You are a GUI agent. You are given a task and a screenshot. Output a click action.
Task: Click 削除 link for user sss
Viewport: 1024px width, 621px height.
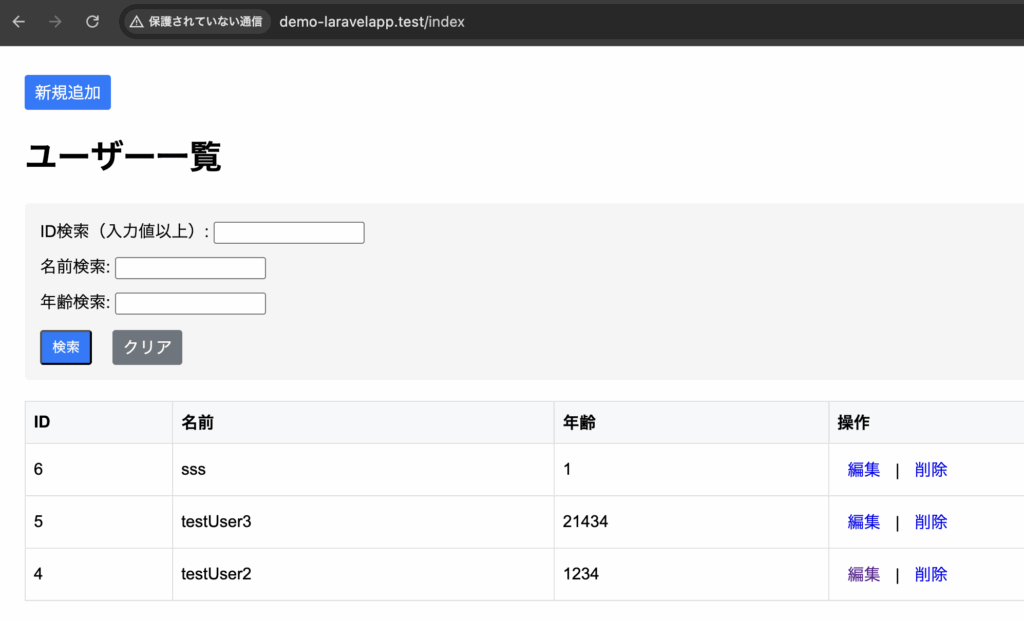[931, 470]
